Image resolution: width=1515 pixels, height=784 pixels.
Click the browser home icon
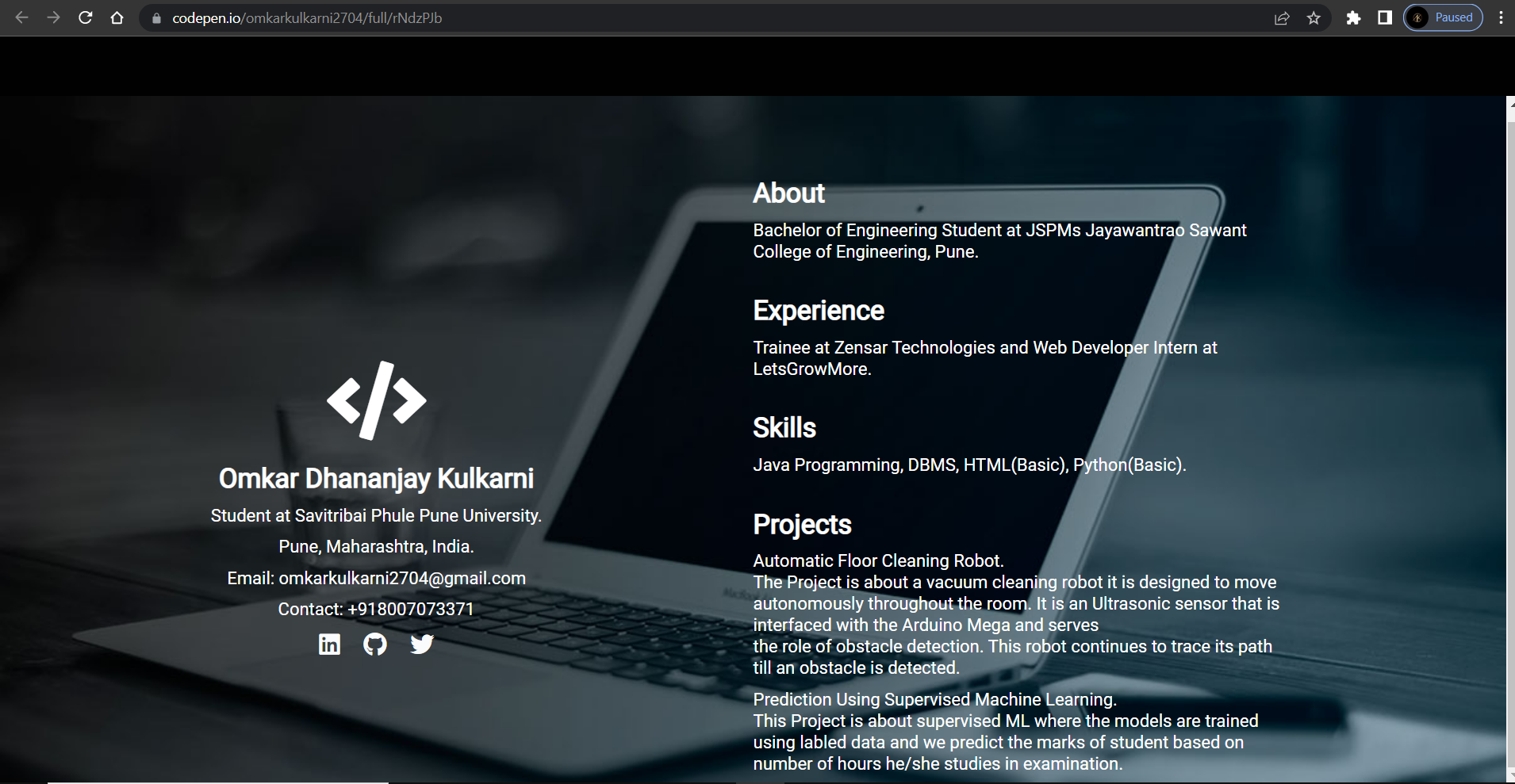117,17
